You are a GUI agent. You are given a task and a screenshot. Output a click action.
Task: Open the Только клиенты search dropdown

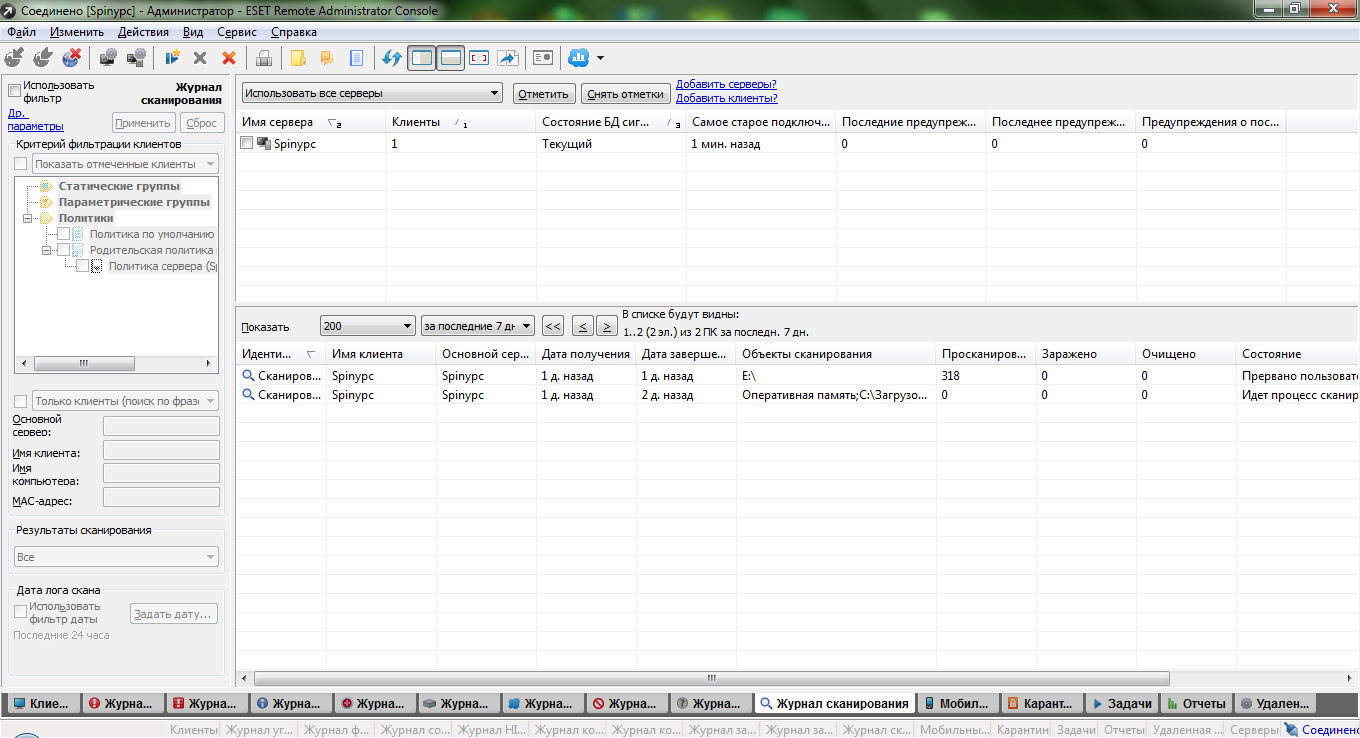125,401
